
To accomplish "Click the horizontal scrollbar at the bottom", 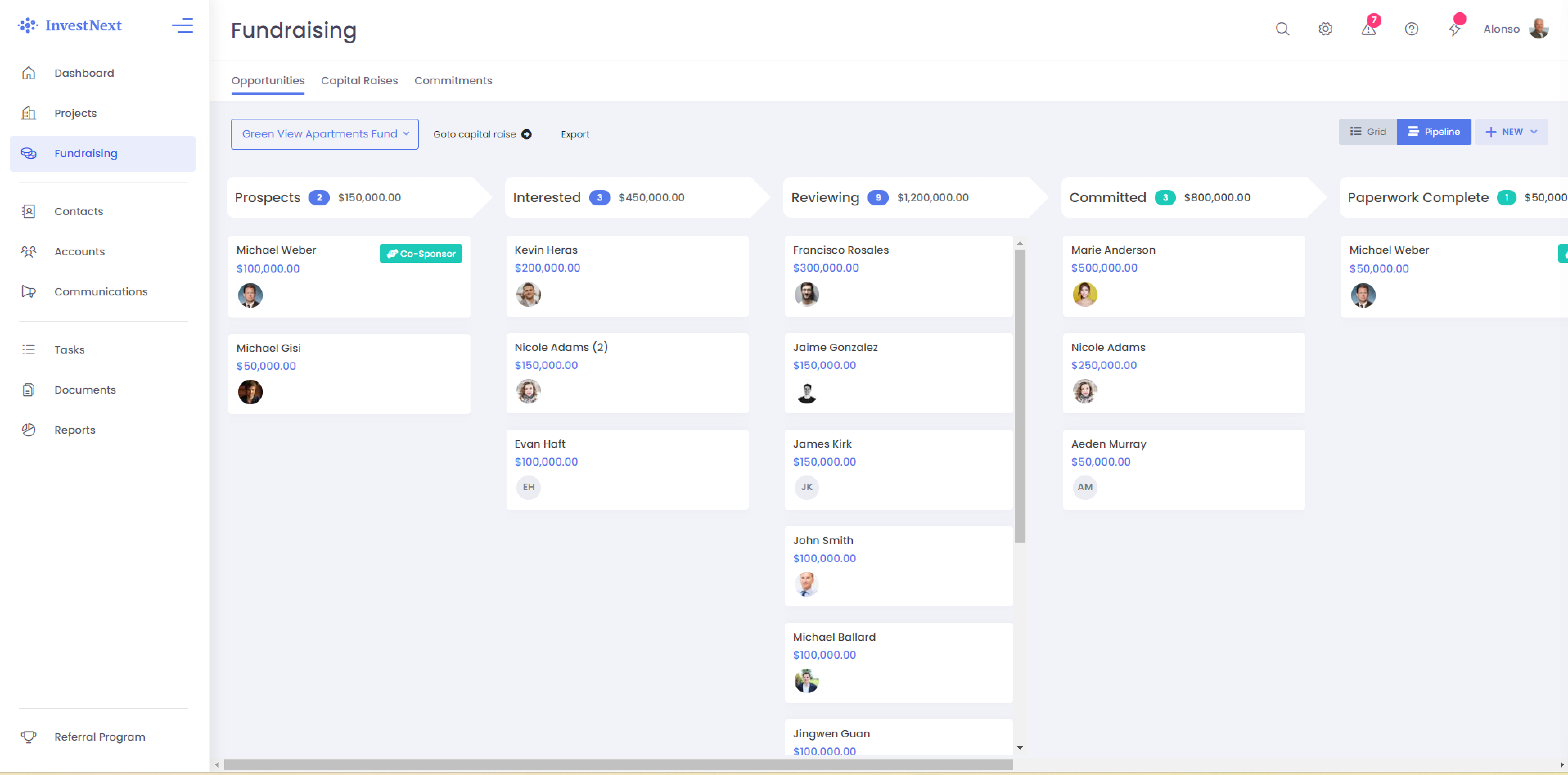I will click(x=618, y=765).
